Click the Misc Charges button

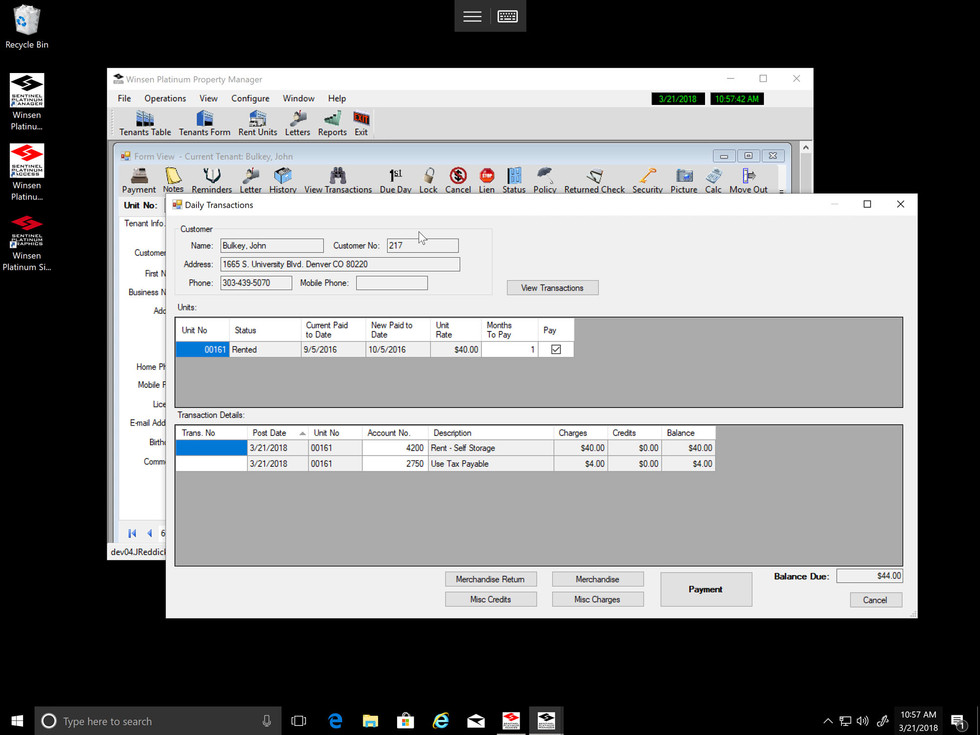point(598,599)
